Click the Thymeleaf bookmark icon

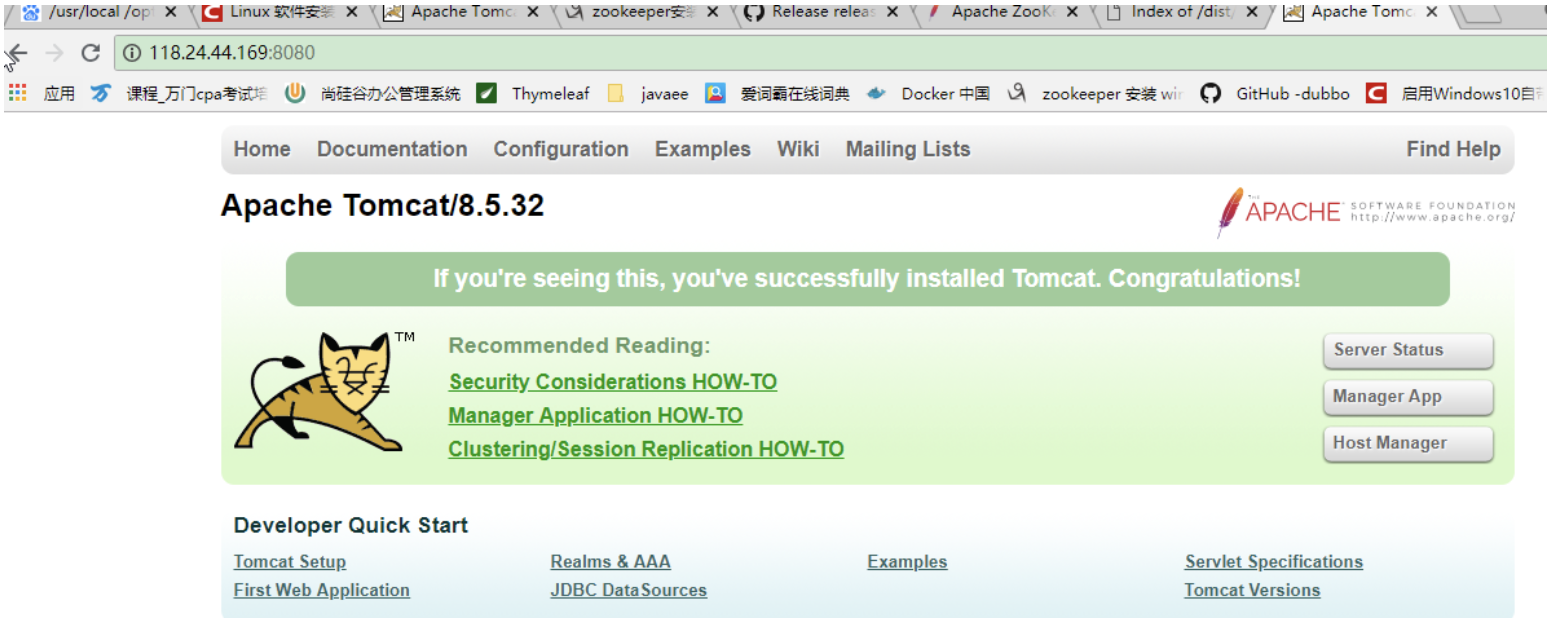point(486,94)
